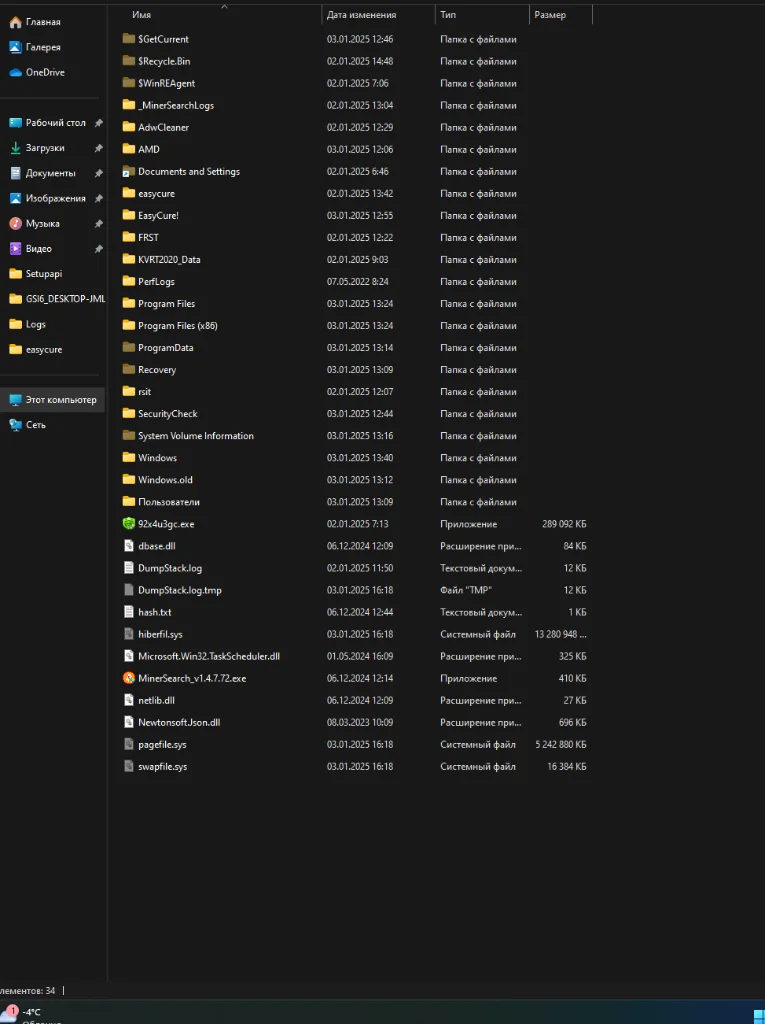
Task: Click the Видео video icon
Action: (x=16, y=249)
